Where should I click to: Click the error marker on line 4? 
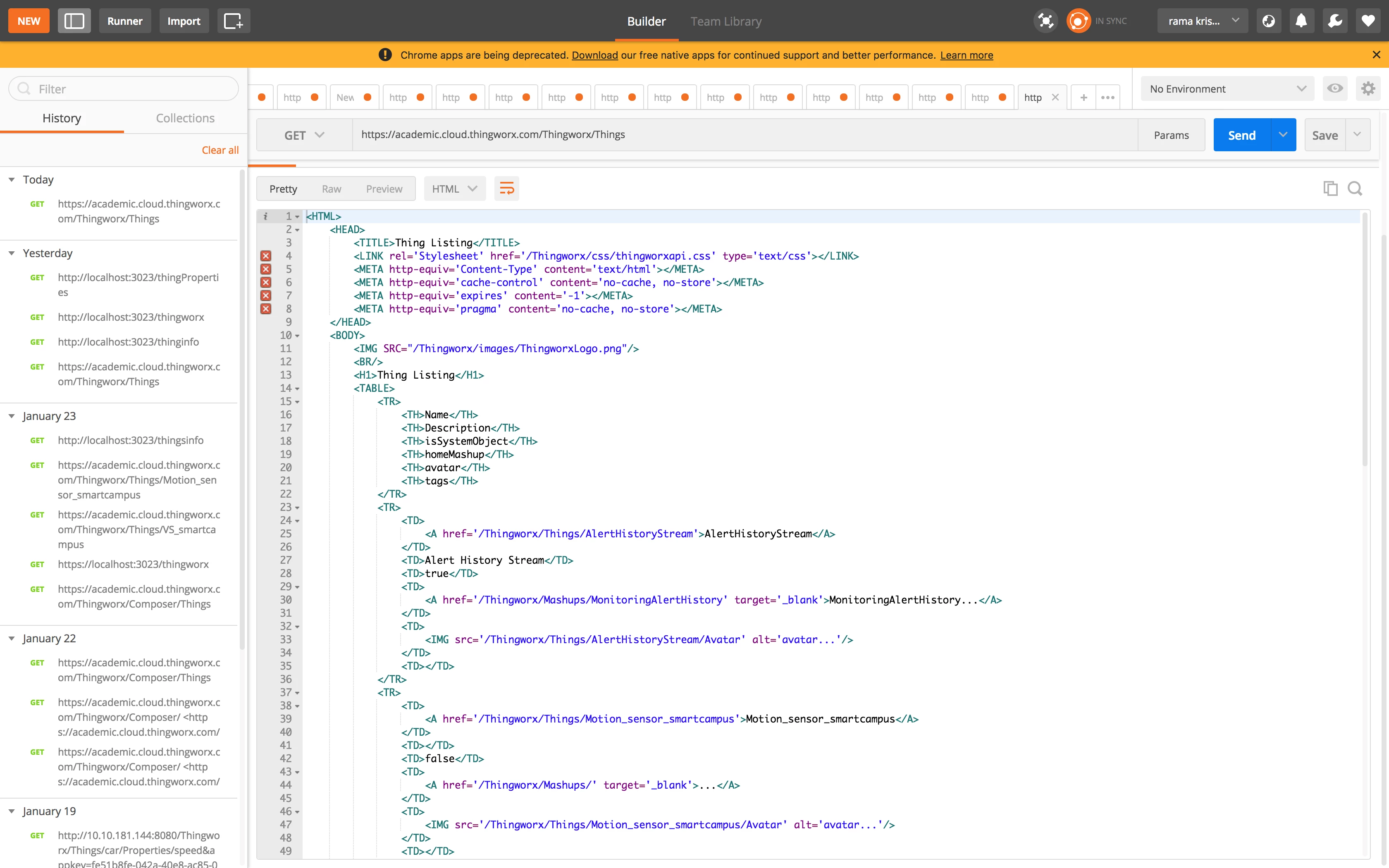click(x=266, y=256)
